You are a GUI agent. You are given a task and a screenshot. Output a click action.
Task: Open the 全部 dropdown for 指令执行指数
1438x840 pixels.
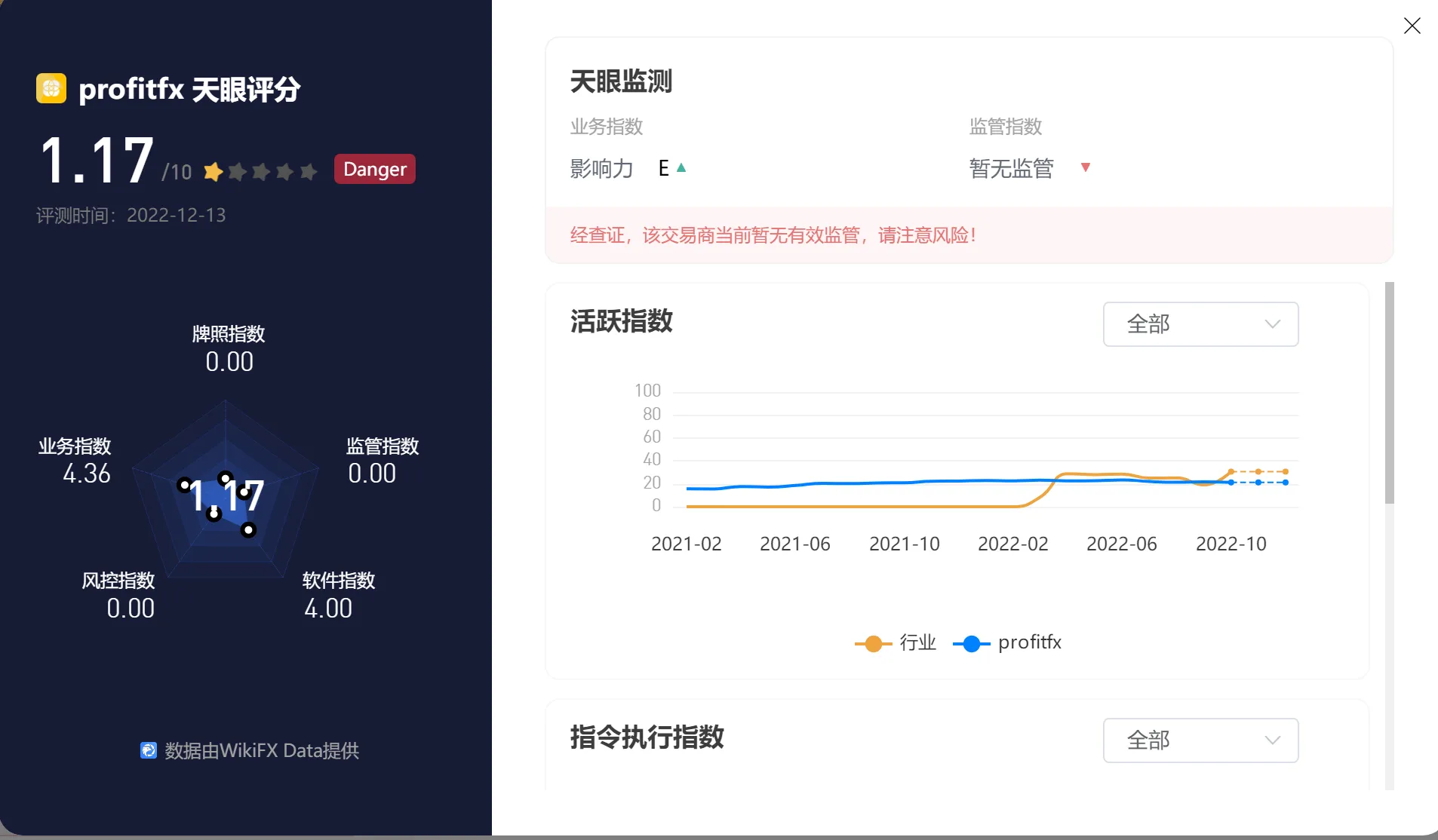click(x=1200, y=740)
